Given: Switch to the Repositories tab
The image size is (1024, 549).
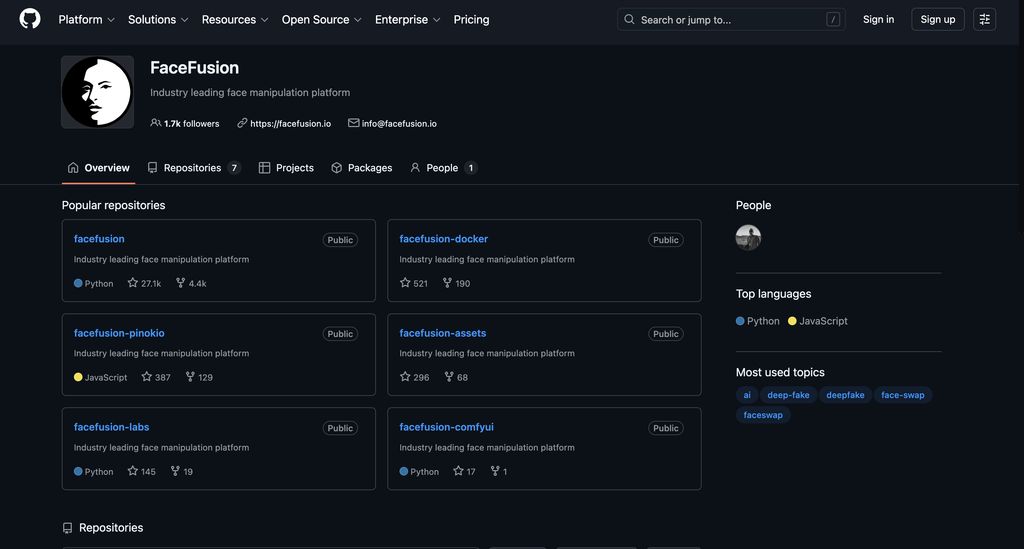Looking at the screenshot, I should [194, 168].
